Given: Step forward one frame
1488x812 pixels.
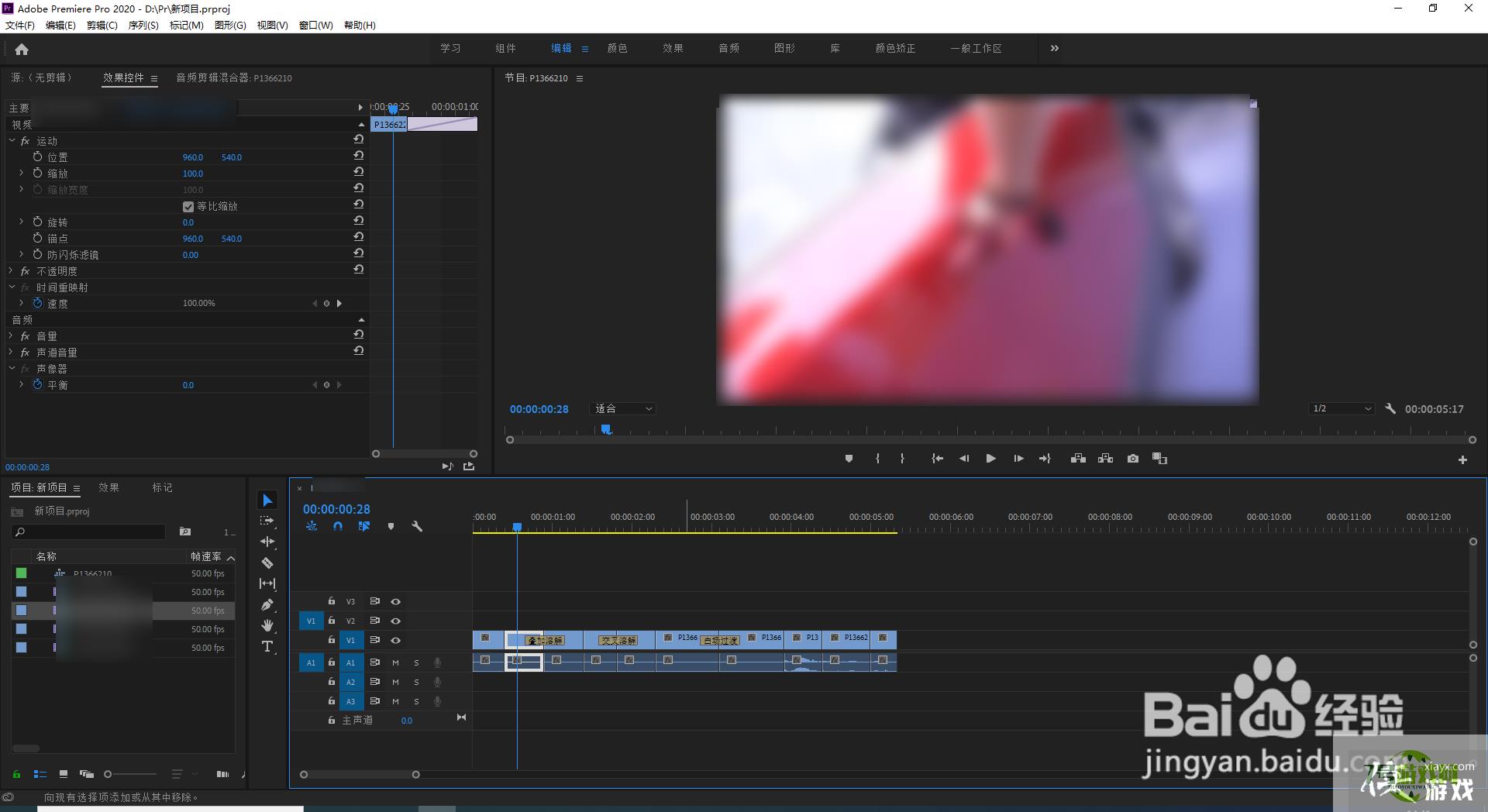Looking at the screenshot, I should pyautogui.click(x=1018, y=459).
